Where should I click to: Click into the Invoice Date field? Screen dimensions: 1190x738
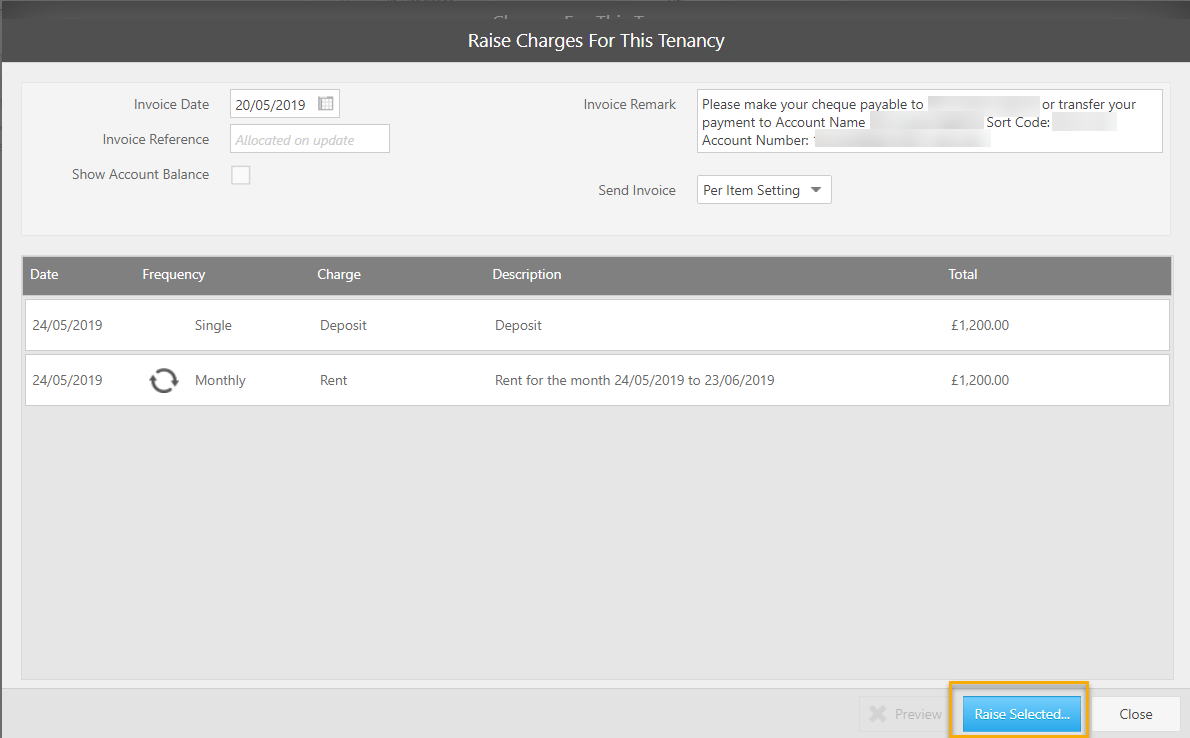(x=285, y=104)
